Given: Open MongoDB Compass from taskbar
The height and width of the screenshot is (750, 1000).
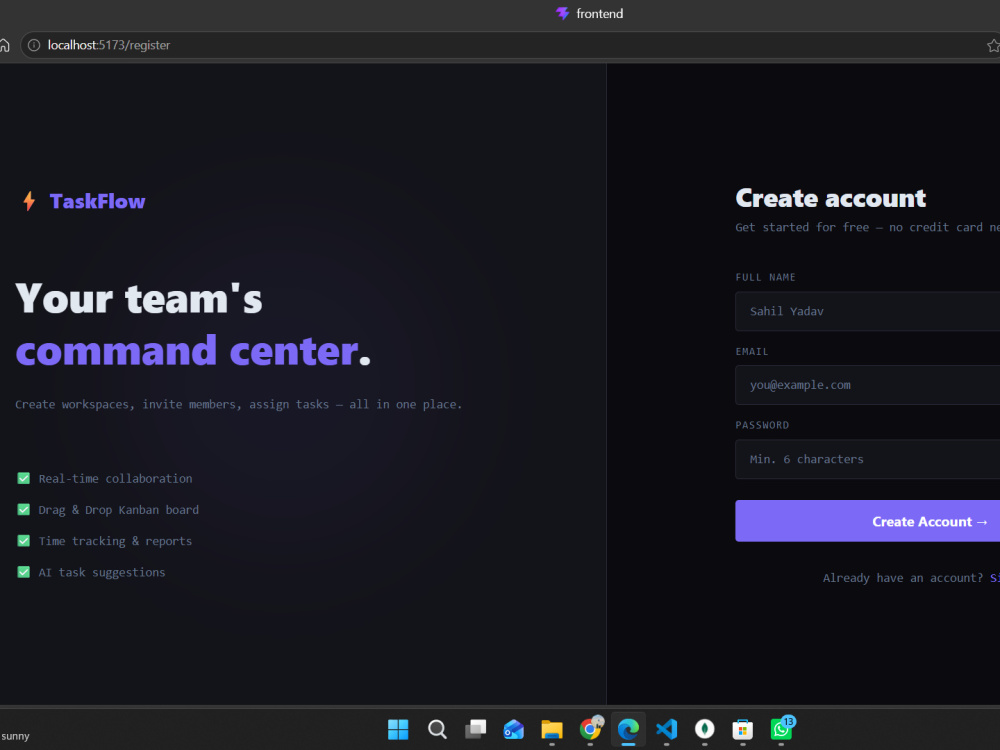Looking at the screenshot, I should click(705, 729).
